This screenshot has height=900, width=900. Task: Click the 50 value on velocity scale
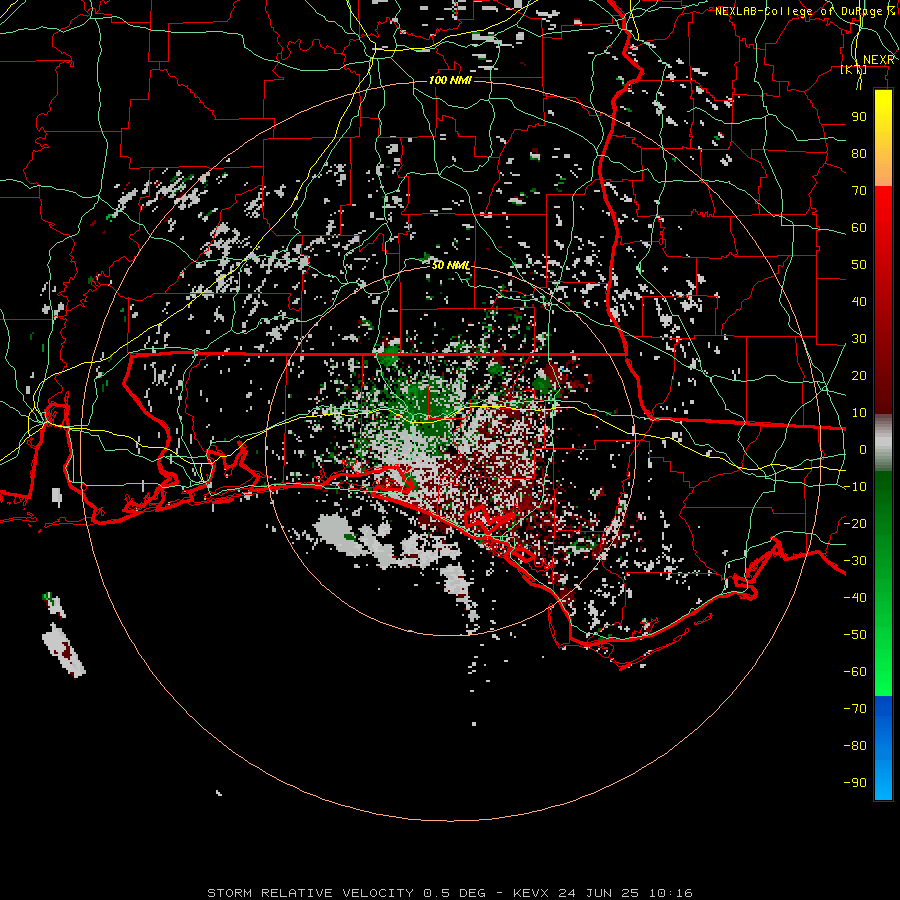click(x=859, y=265)
